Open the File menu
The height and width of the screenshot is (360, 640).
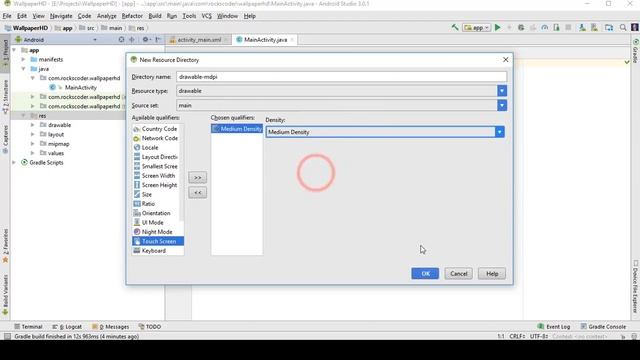7,16
